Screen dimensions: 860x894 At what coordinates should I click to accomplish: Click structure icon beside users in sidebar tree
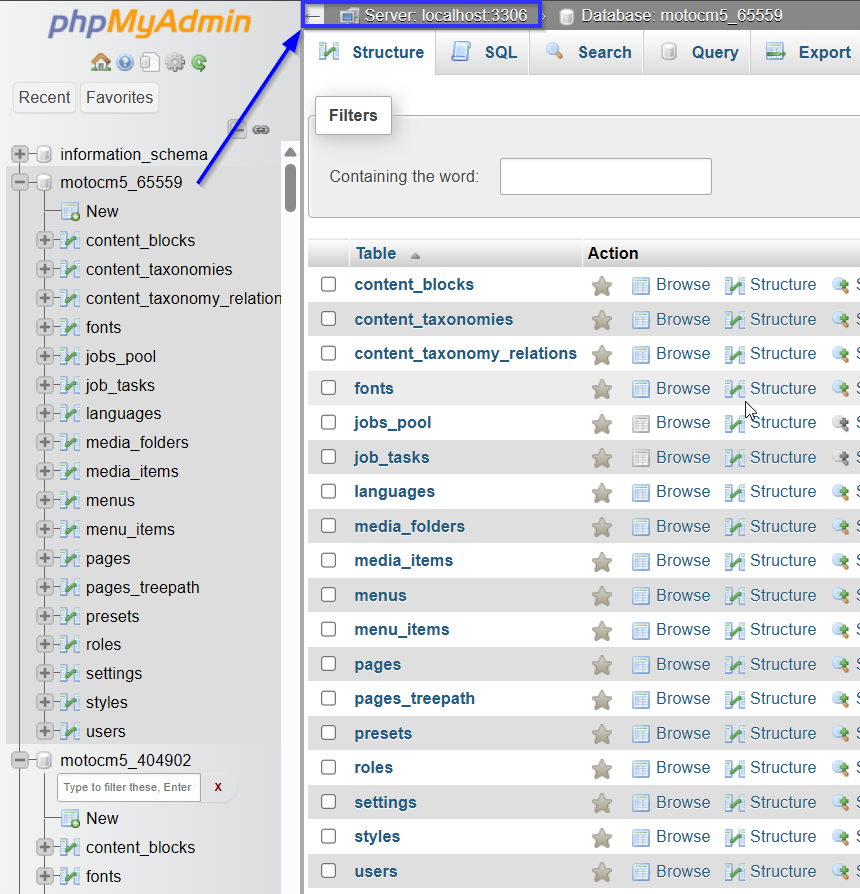[70, 732]
